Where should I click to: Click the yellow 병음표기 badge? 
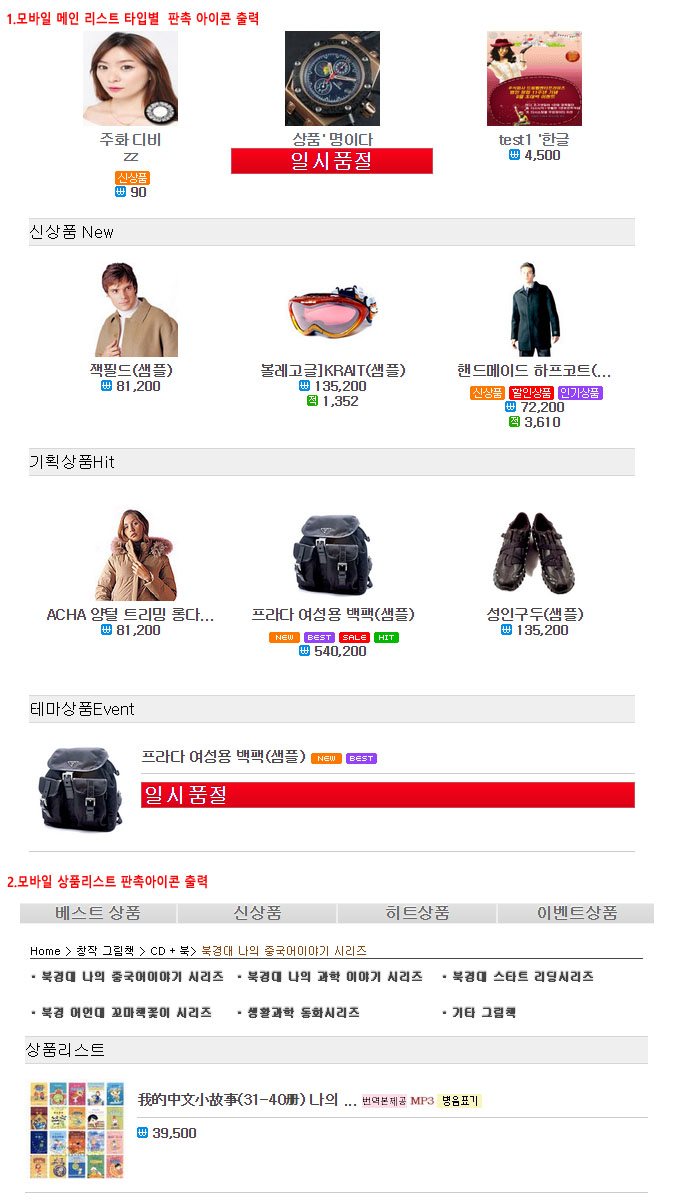click(460, 1100)
